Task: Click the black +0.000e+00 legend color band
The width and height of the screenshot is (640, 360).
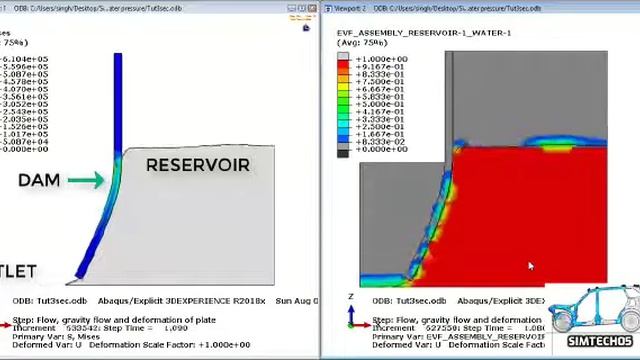Action: coord(343,153)
